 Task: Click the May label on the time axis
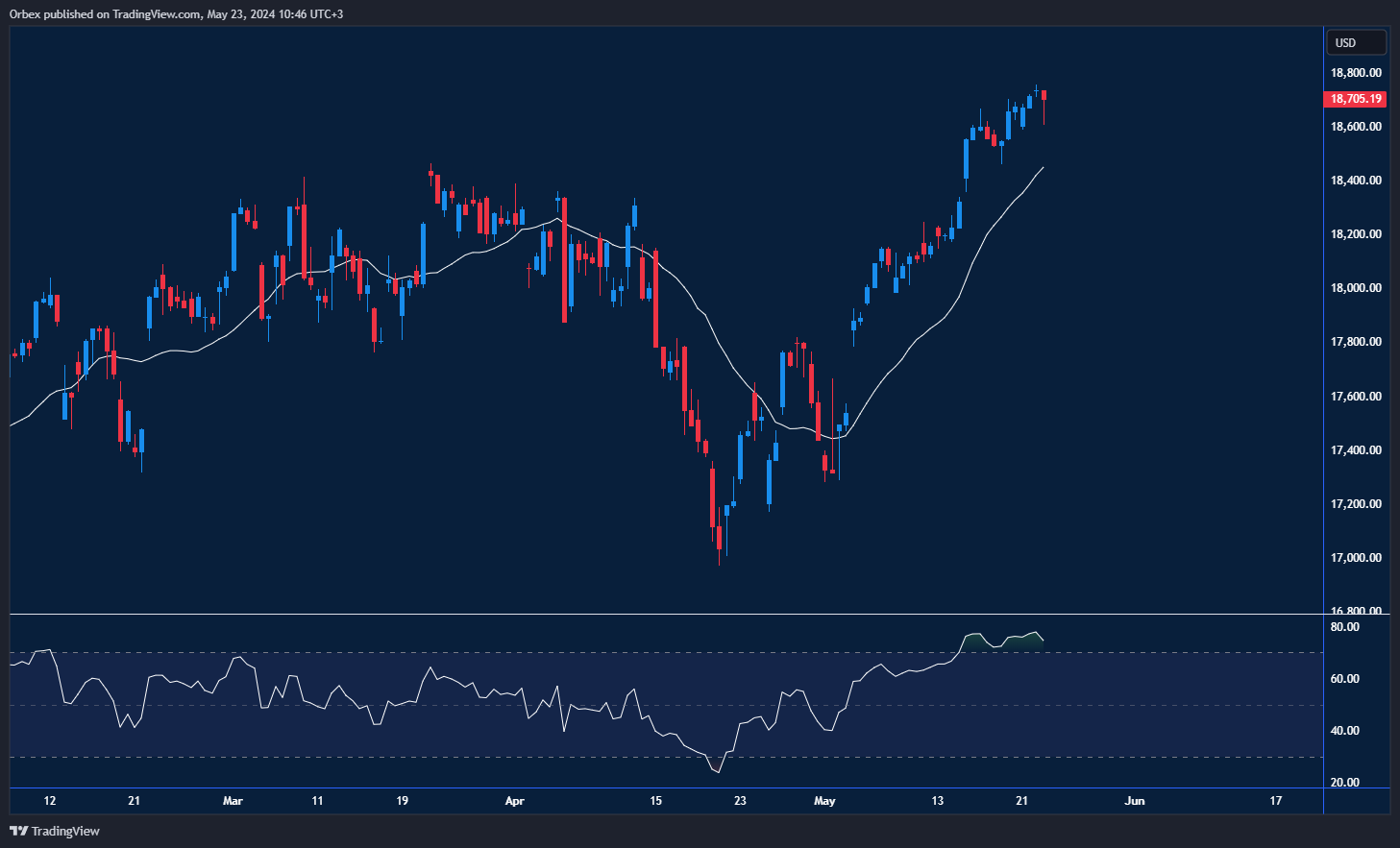coord(824,801)
